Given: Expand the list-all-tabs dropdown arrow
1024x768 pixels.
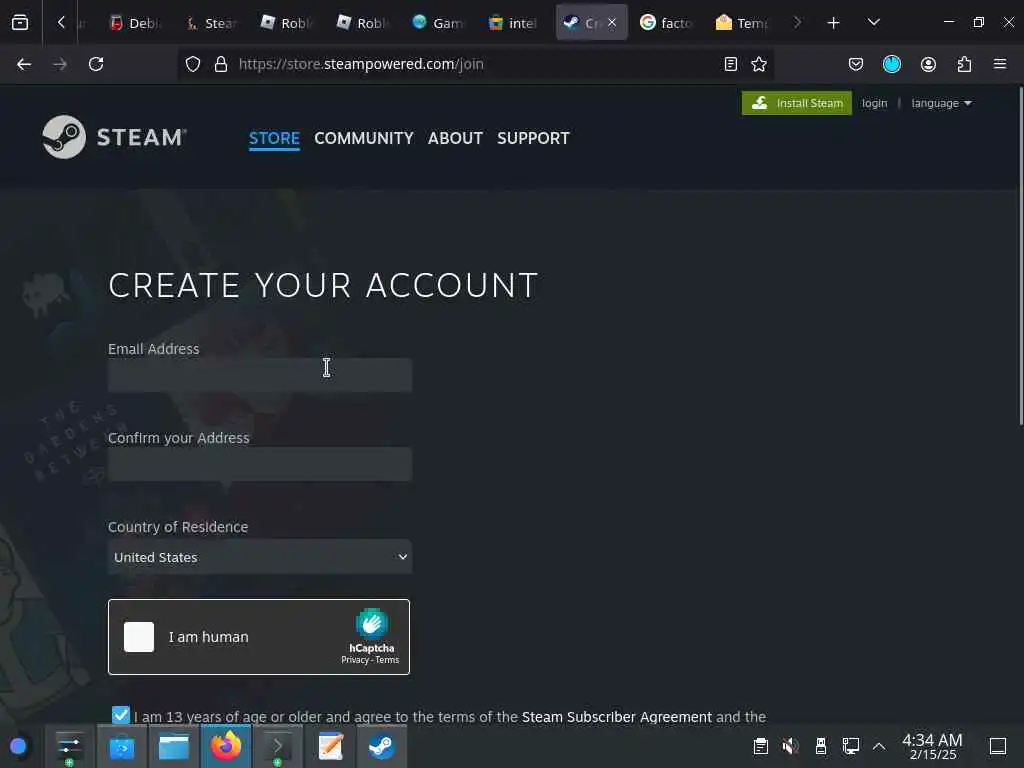Looking at the screenshot, I should click(874, 23).
